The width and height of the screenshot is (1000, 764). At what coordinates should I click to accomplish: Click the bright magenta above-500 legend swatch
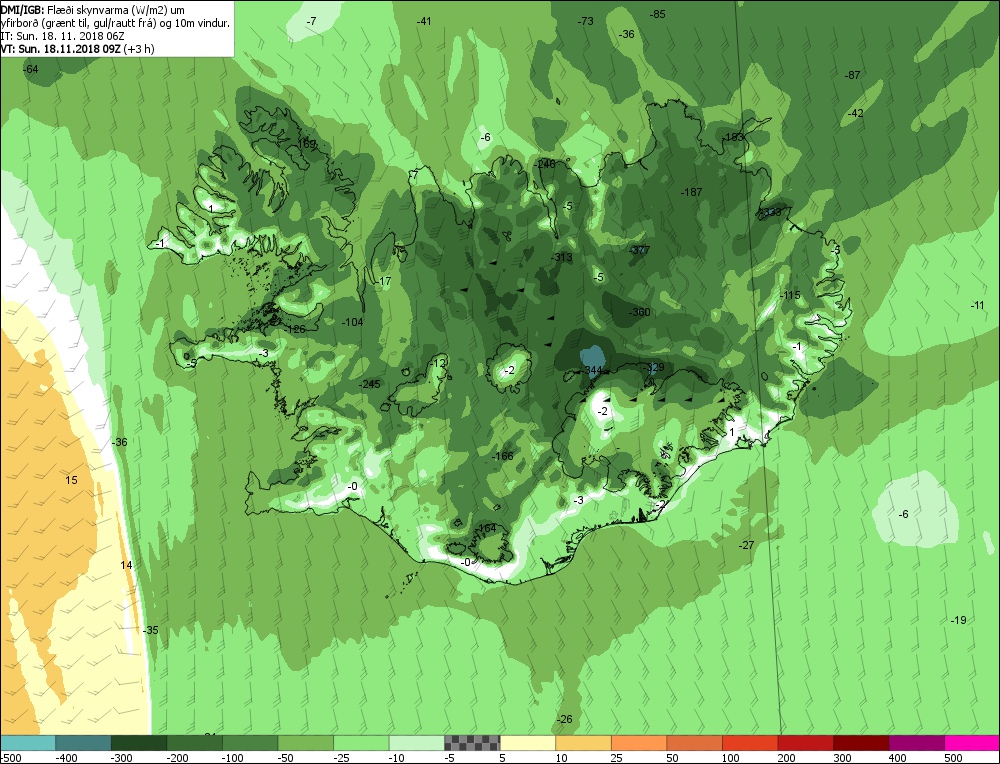tap(971, 743)
